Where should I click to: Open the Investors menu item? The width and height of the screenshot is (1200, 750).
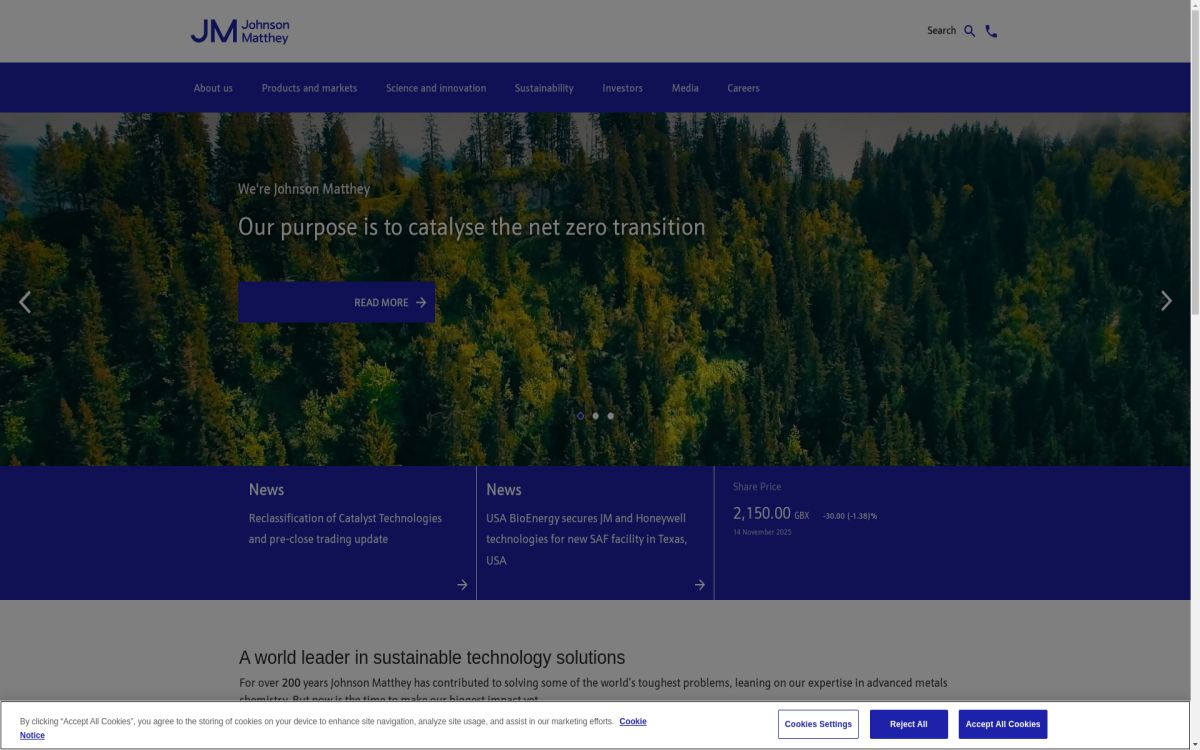pyautogui.click(x=622, y=88)
